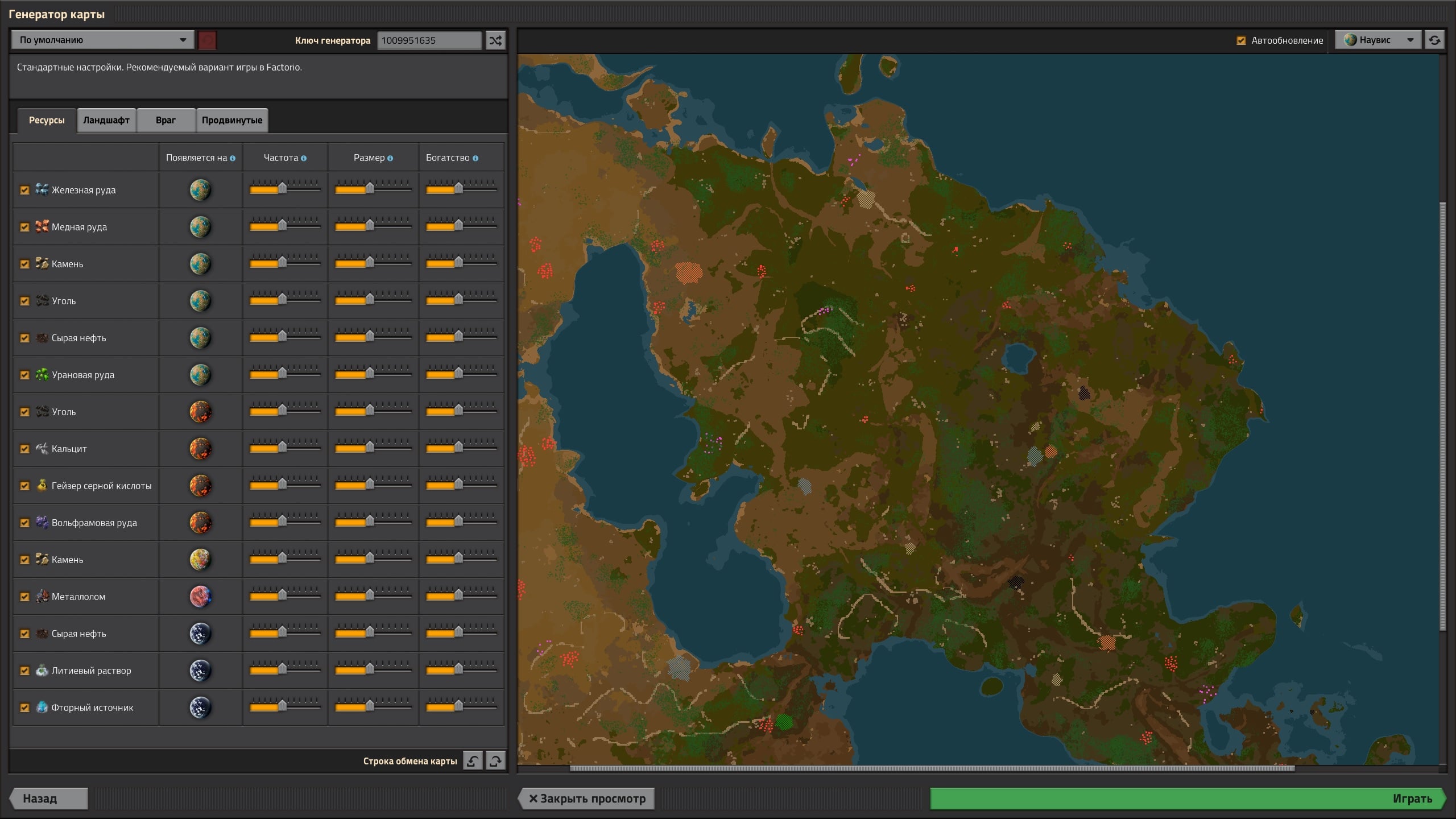Click the info icon next to Появляется на

233,158
